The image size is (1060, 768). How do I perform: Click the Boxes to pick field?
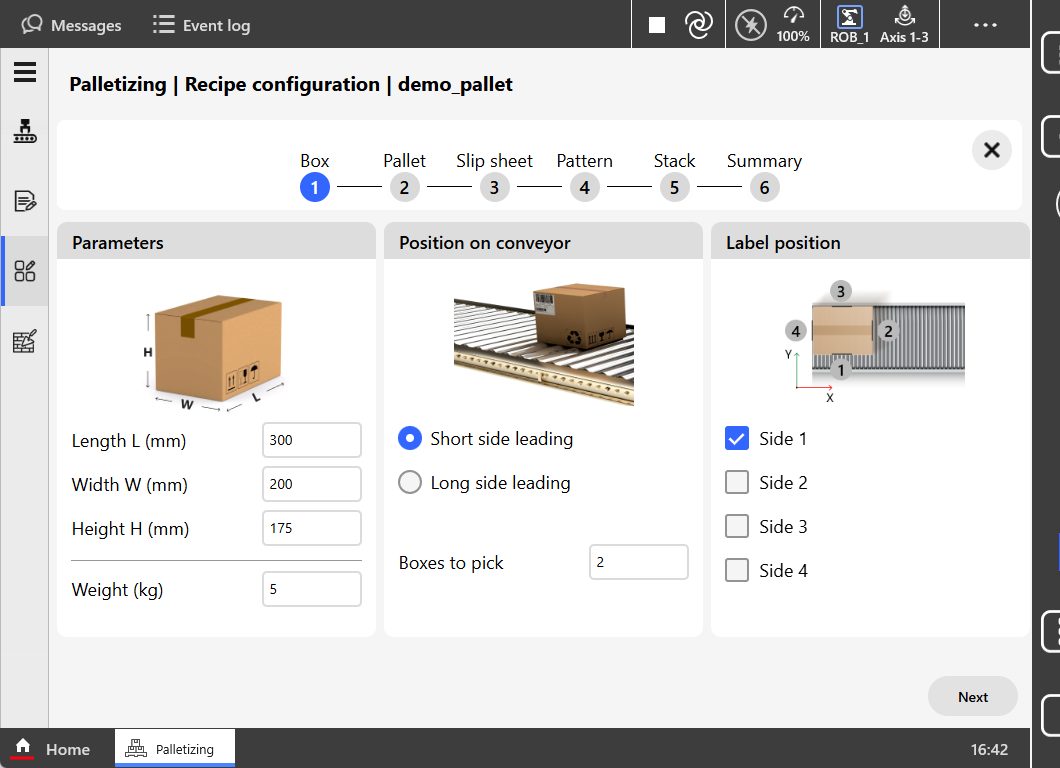(x=639, y=562)
